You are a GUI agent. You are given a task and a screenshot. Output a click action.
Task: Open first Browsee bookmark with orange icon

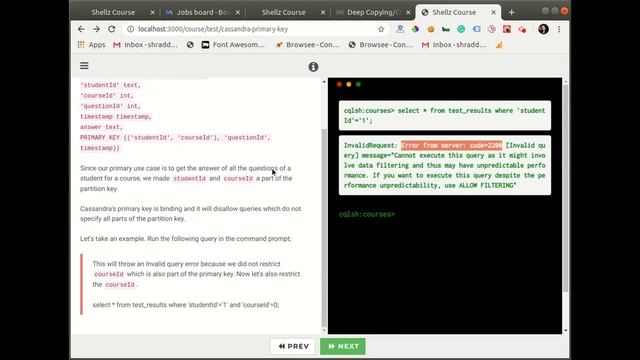[308, 44]
